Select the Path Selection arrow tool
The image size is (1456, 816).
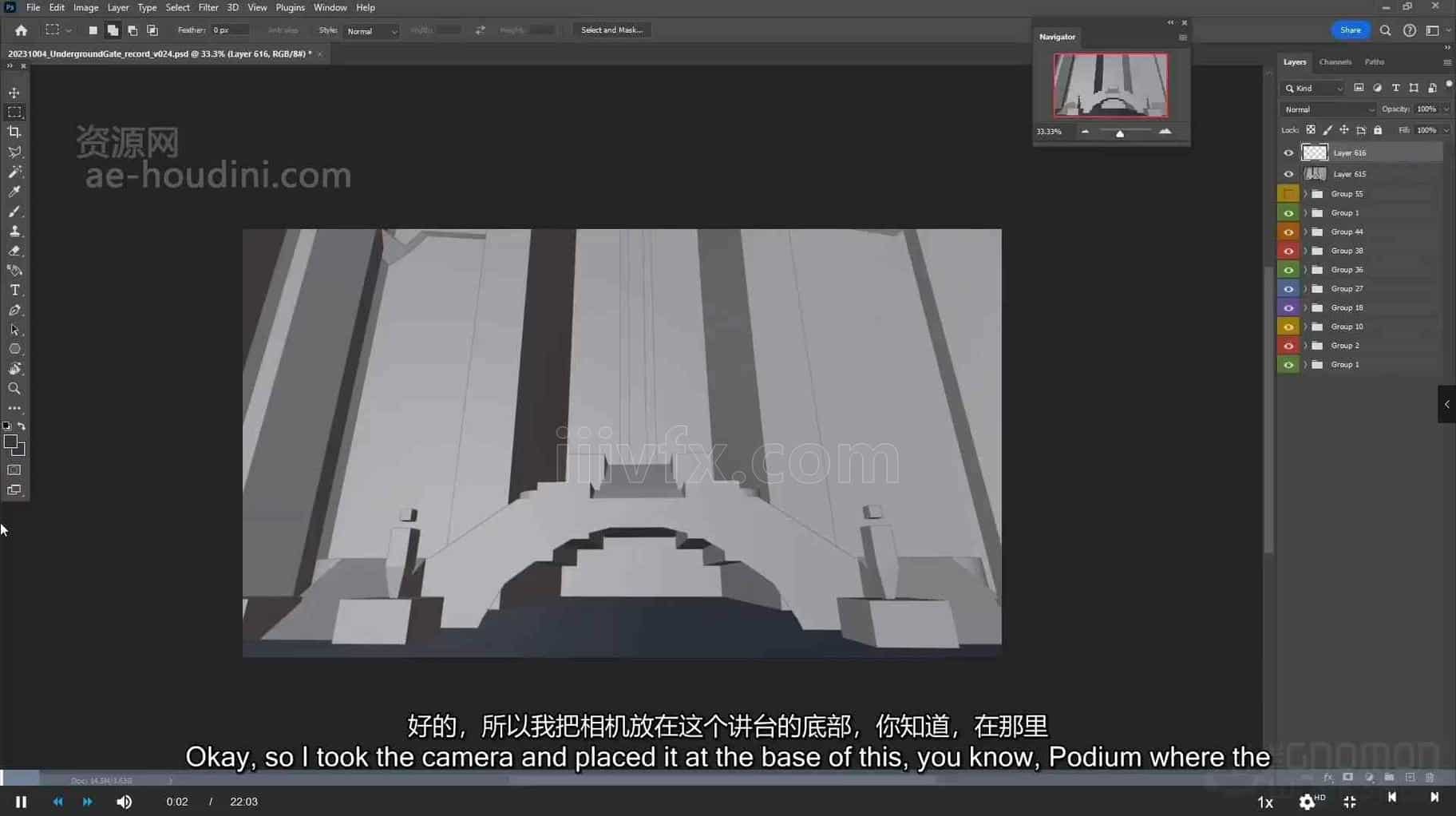[14, 330]
